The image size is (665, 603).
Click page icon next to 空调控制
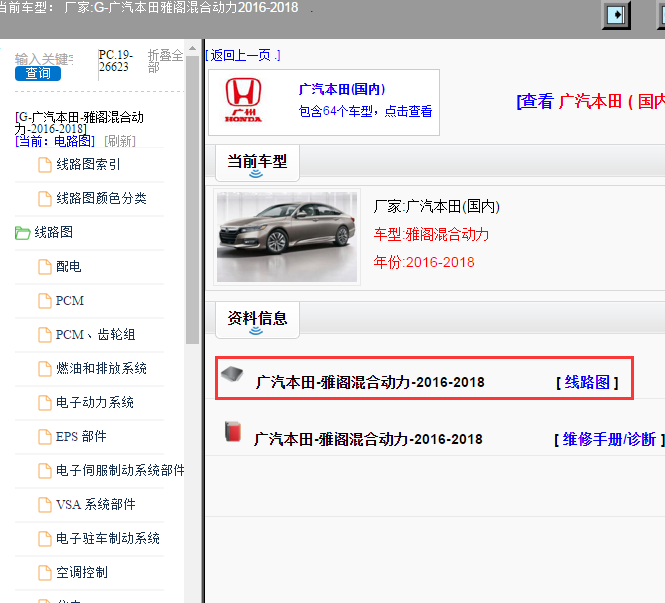[45, 573]
